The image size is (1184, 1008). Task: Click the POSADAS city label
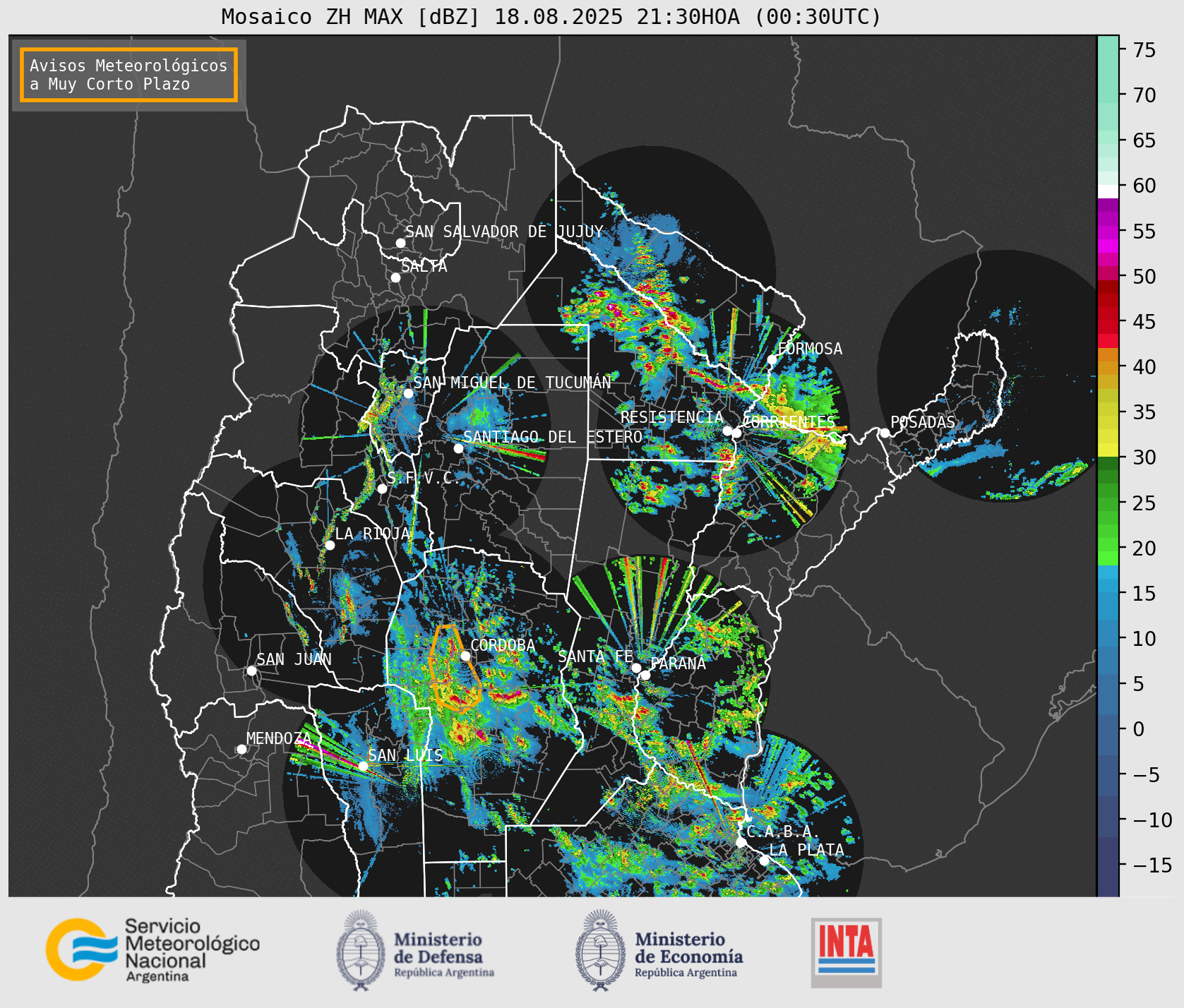point(923,422)
